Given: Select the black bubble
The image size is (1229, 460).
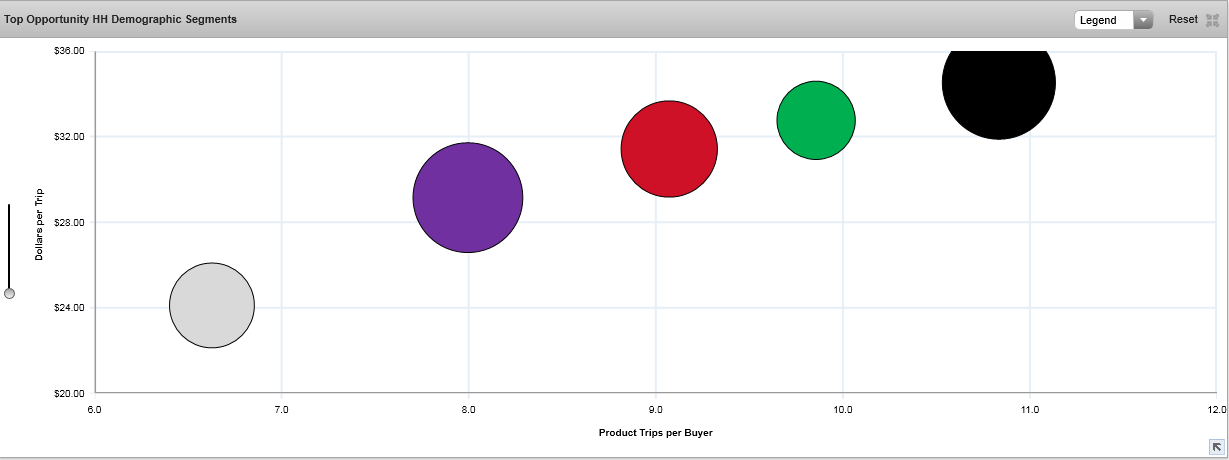Looking at the screenshot, I should (x=998, y=84).
